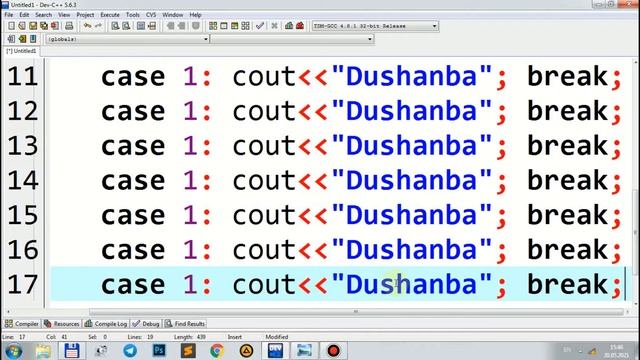Click the delete profiling information icon
Image resolution: width=640 pixels, height=360 pixels.
pyautogui.click(x=300, y=26)
